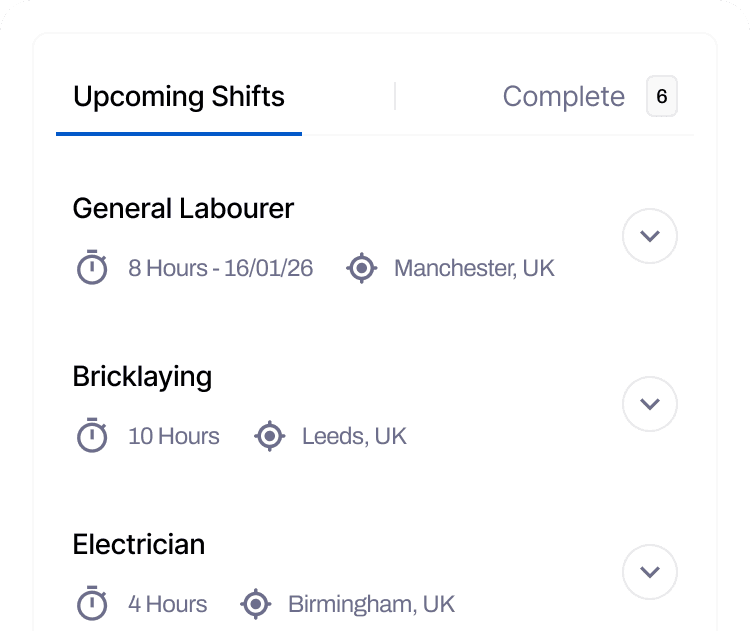Image resolution: width=750 pixels, height=631 pixels.
Task: Expand the Electrician shift details
Action: click(650, 573)
